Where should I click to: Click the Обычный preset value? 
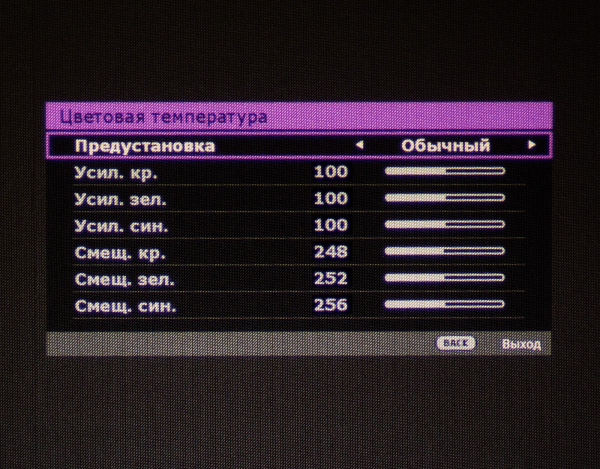446,145
